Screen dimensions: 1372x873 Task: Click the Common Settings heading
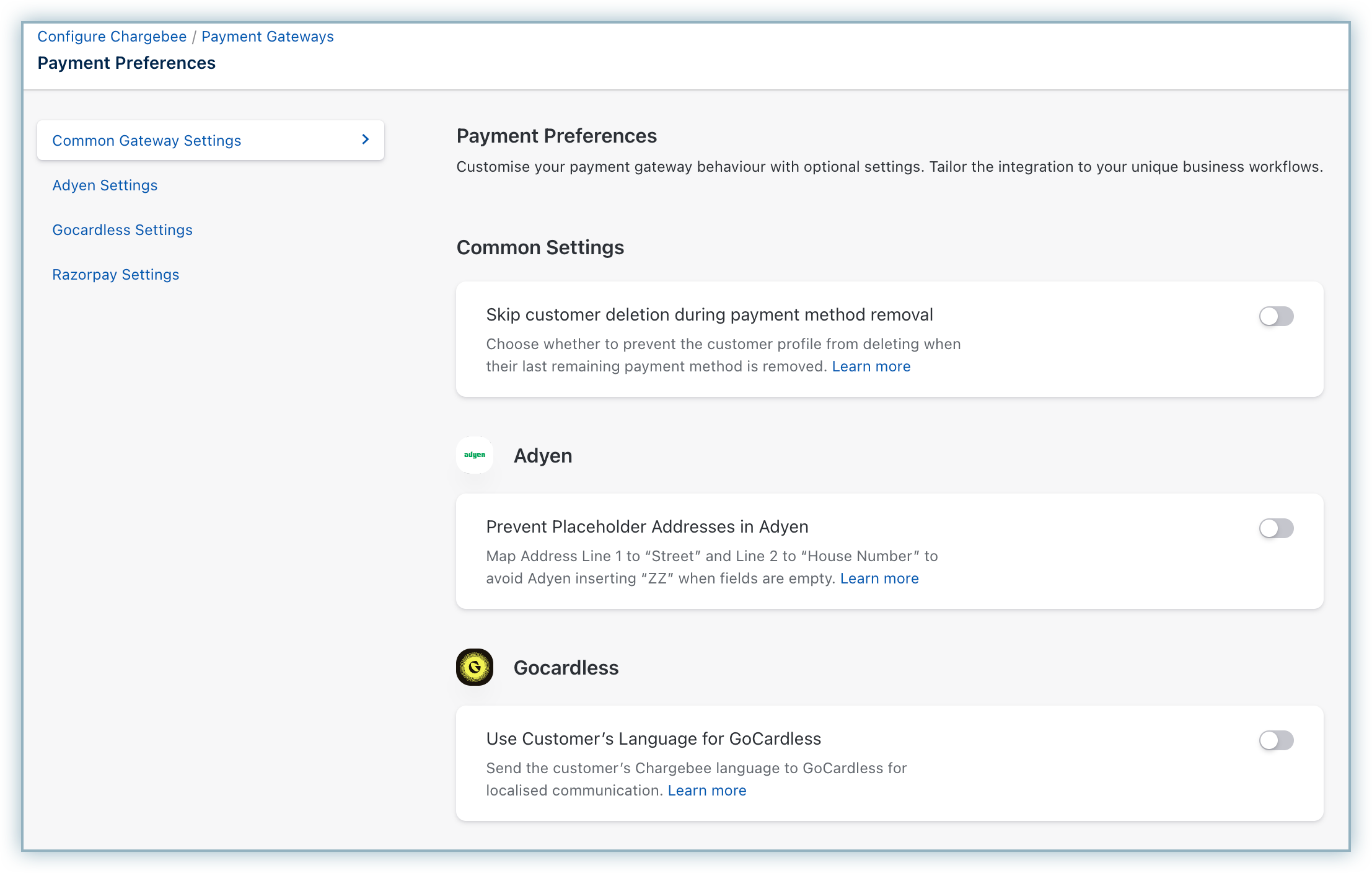[540, 247]
